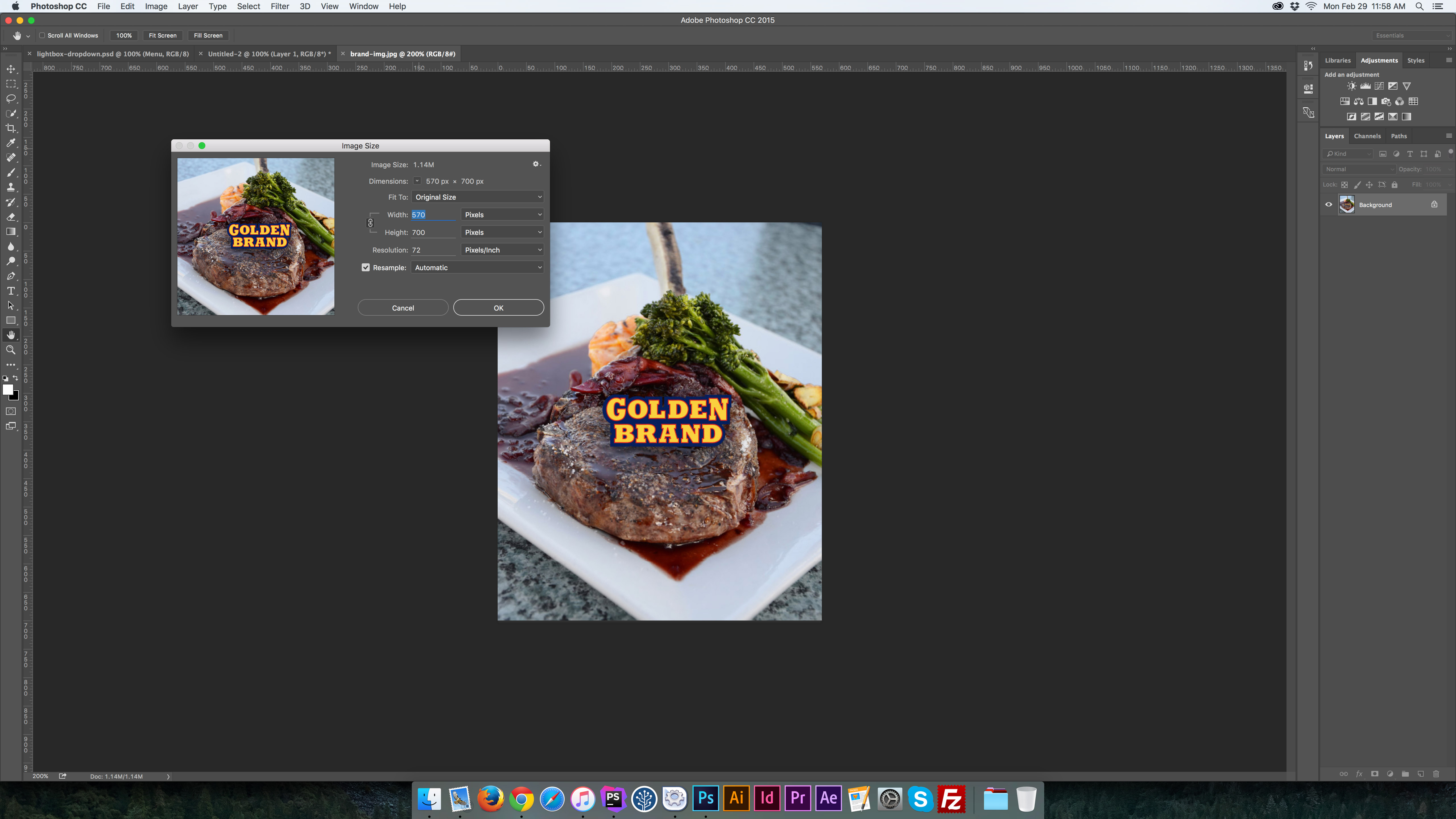1456x819 pixels.
Task: Select the Crop tool
Action: (11, 128)
